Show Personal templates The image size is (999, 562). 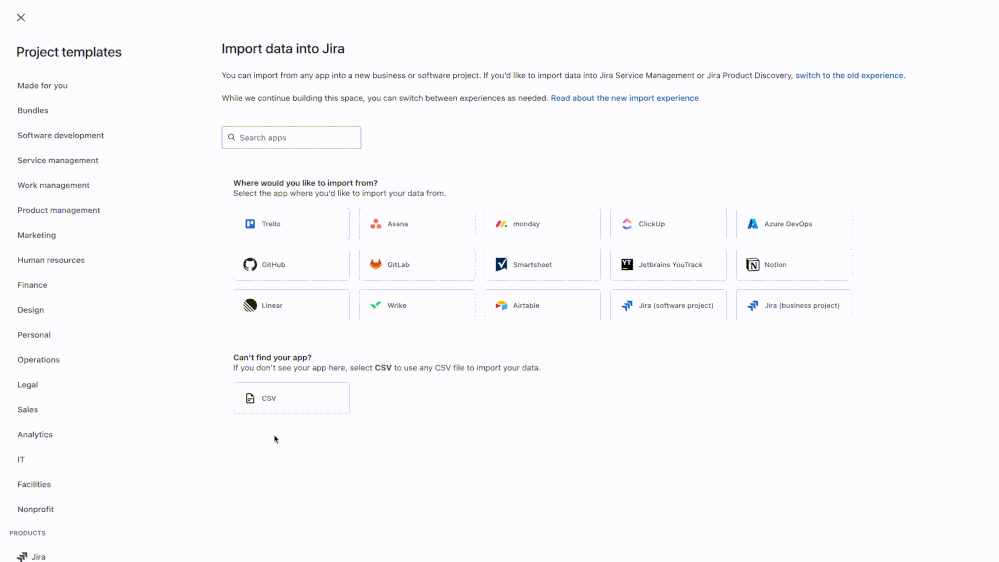tap(34, 335)
